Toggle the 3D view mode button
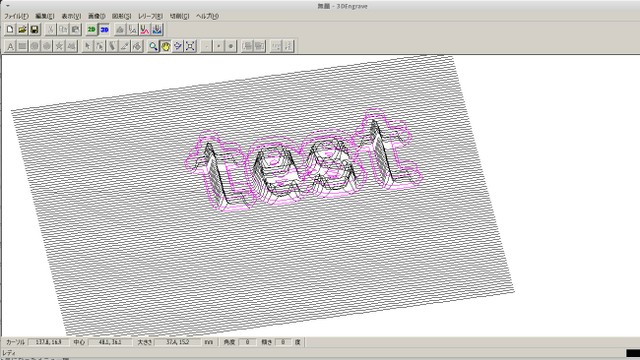640x360 pixels. 104,29
